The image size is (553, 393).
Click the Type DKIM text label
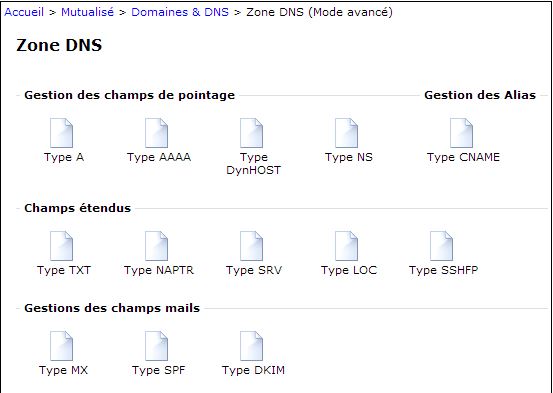[253, 370]
